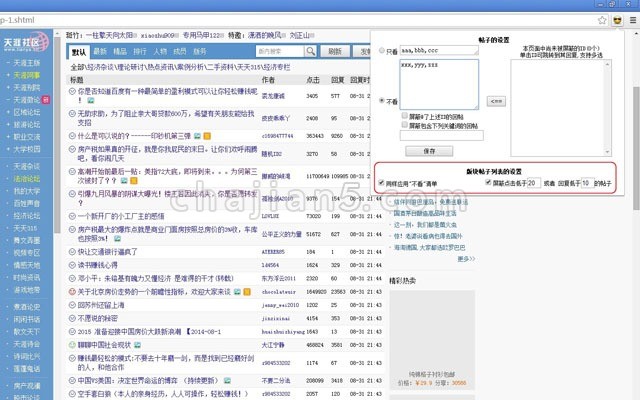The width and height of the screenshot is (640, 400).
Task: Click the bookmark star icon in address bar
Action: coord(602,20)
